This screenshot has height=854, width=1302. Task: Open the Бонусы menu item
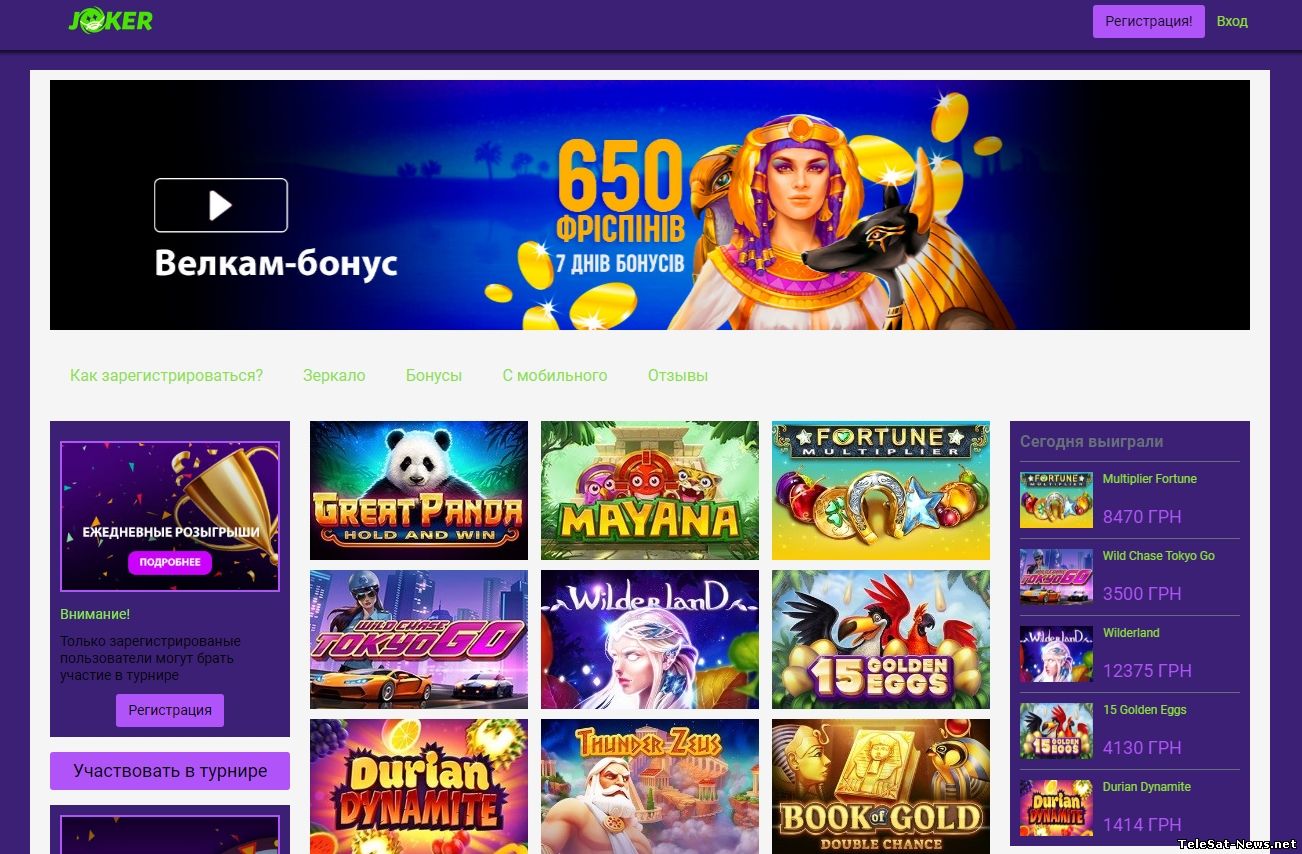coord(434,376)
